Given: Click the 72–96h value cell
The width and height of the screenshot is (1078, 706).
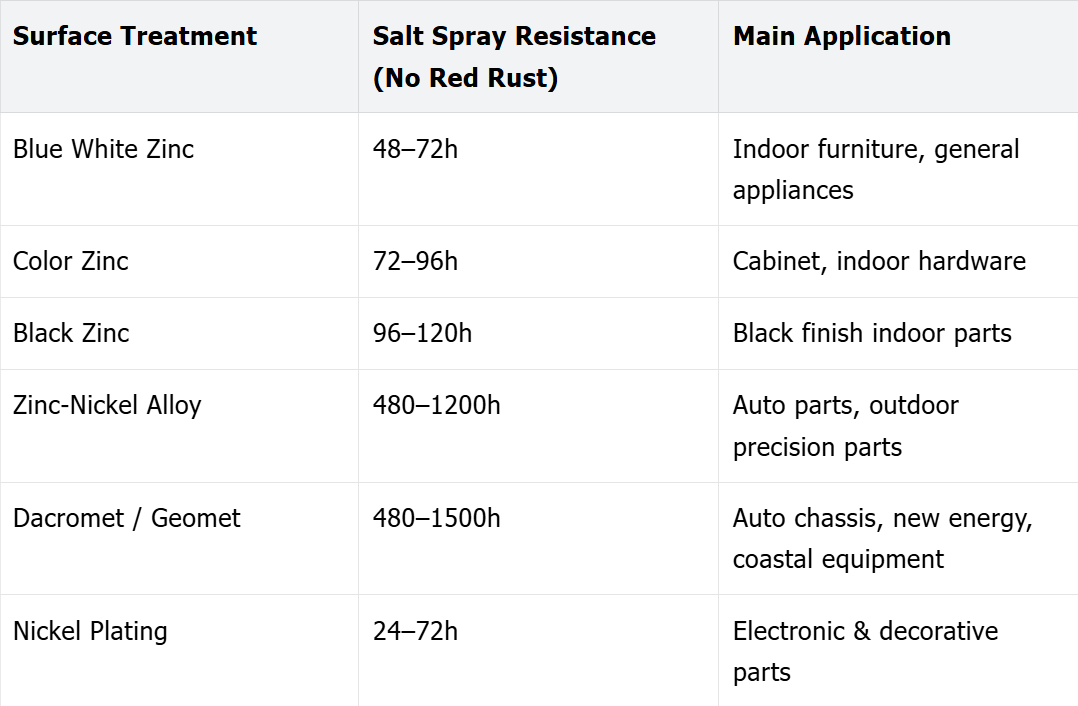Looking at the screenshot, I should [415, 261].
